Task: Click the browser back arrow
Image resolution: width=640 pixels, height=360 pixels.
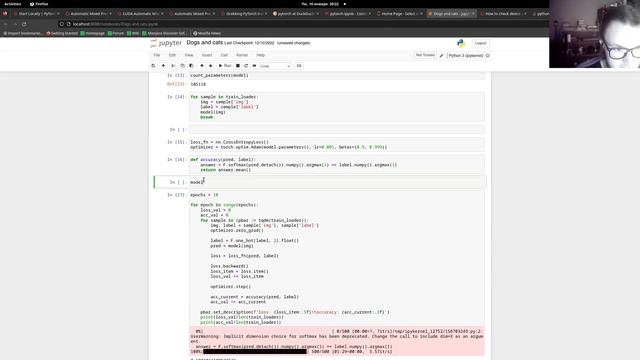Action: (6, 24)
